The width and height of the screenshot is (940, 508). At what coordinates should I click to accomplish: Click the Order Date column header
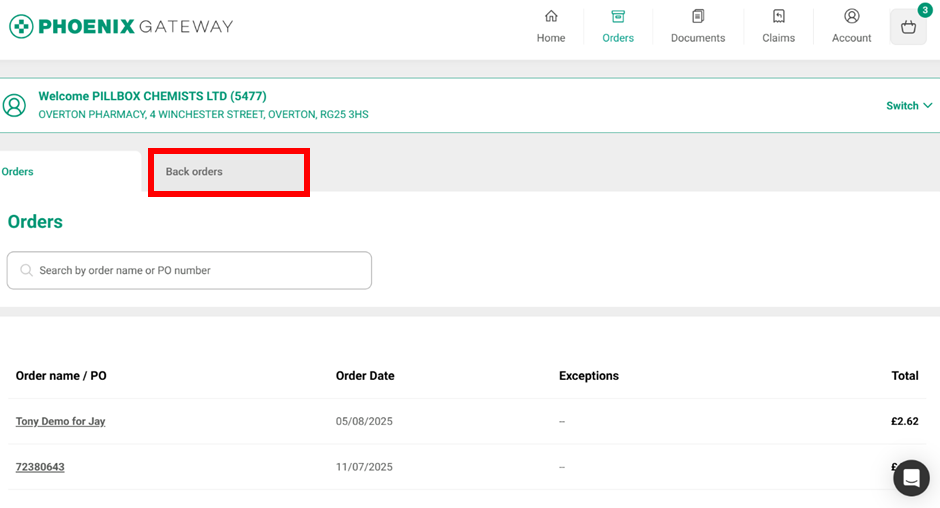click(365, 376)
